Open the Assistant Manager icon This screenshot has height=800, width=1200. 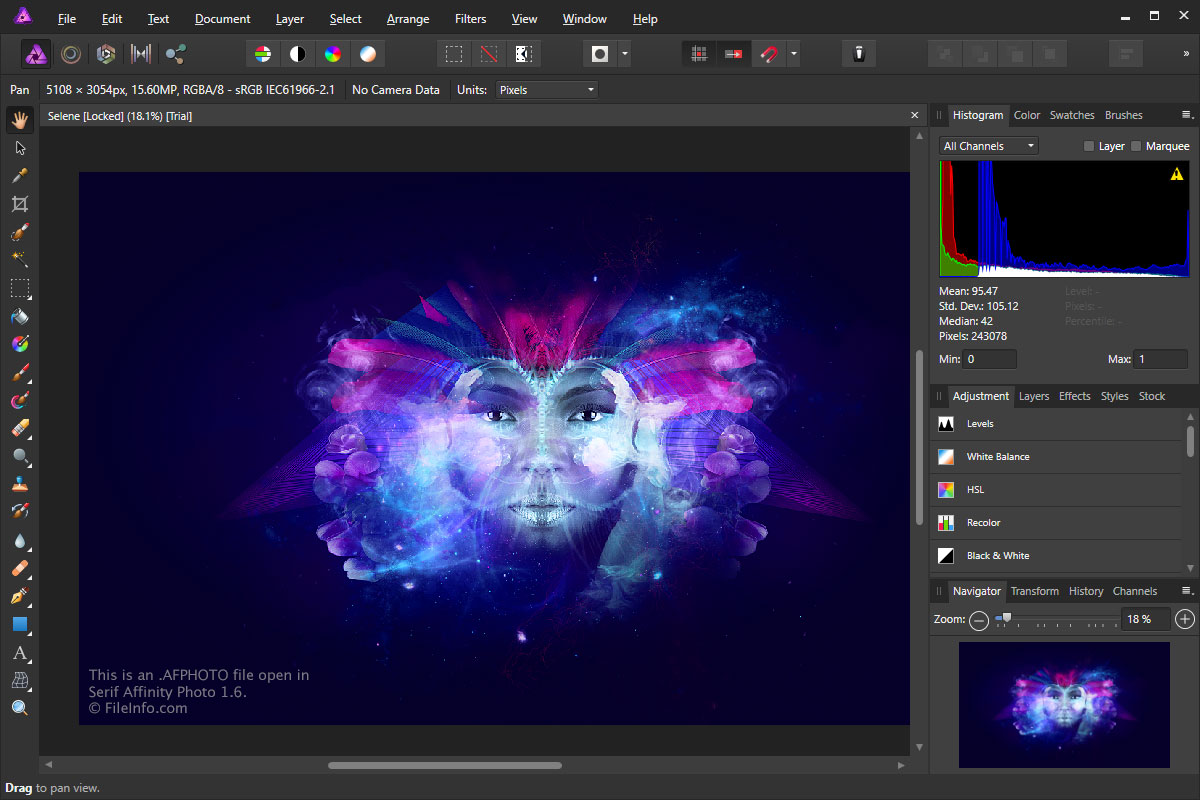point(858,54)
